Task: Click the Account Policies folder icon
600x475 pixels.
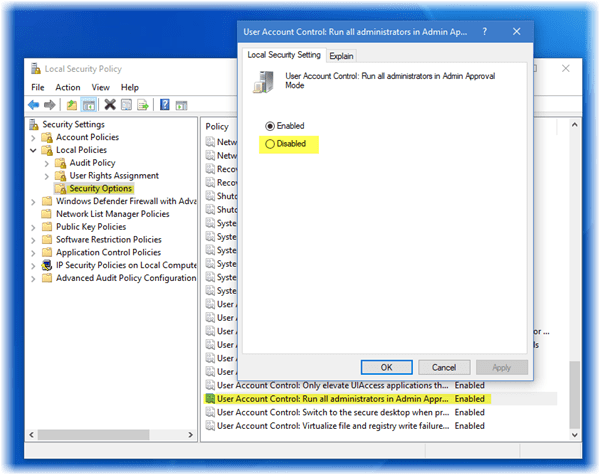Action: coord(47,137)
